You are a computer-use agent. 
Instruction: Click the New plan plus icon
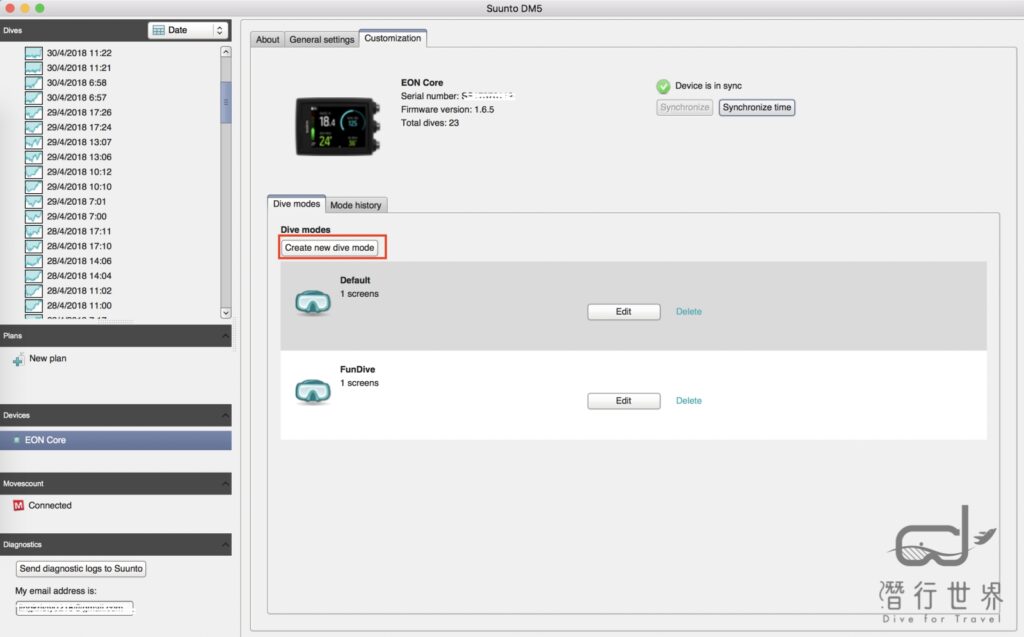coord(18,359)
